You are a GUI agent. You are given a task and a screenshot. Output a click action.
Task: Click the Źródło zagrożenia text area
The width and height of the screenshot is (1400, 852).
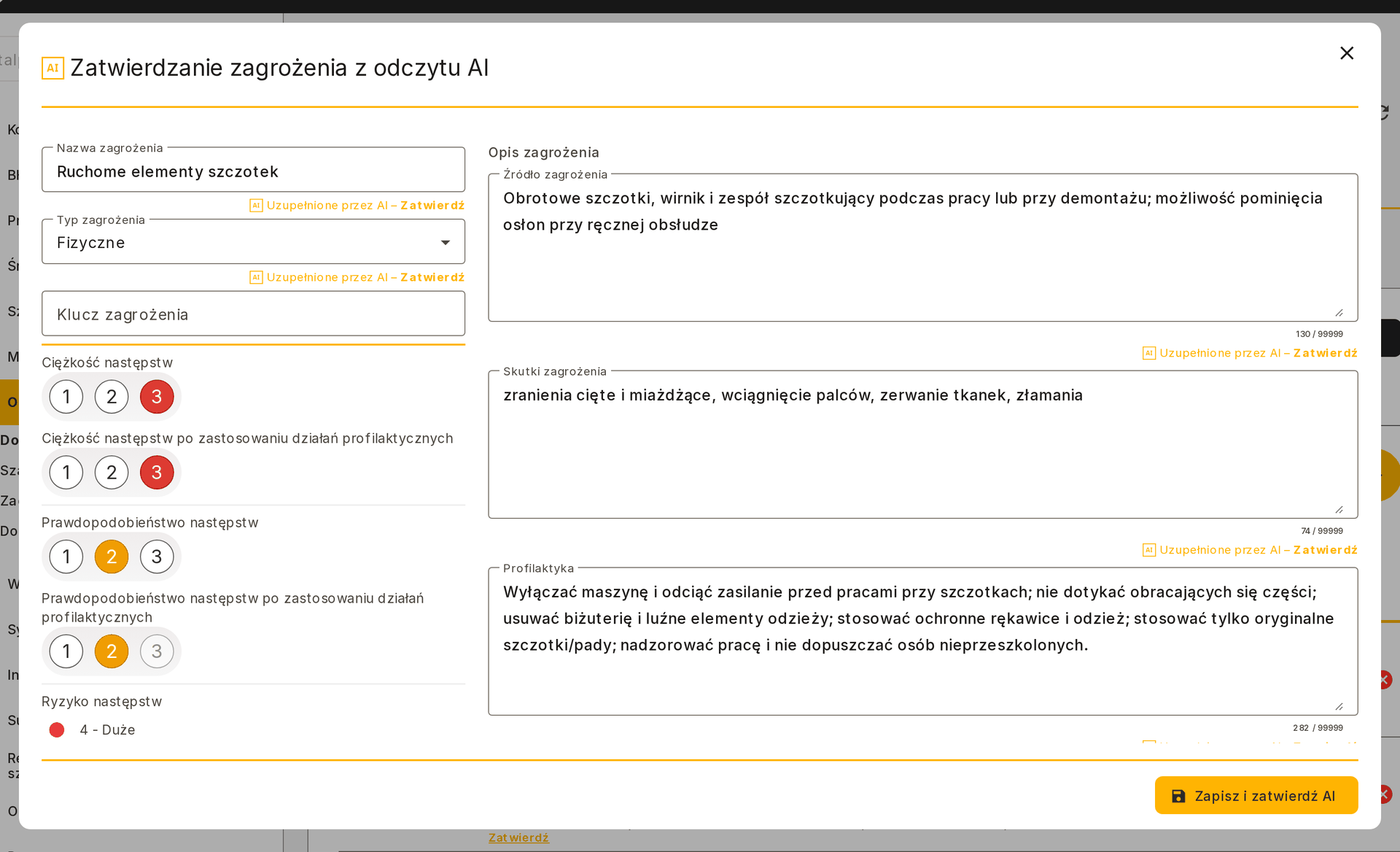tap(922, 248)
